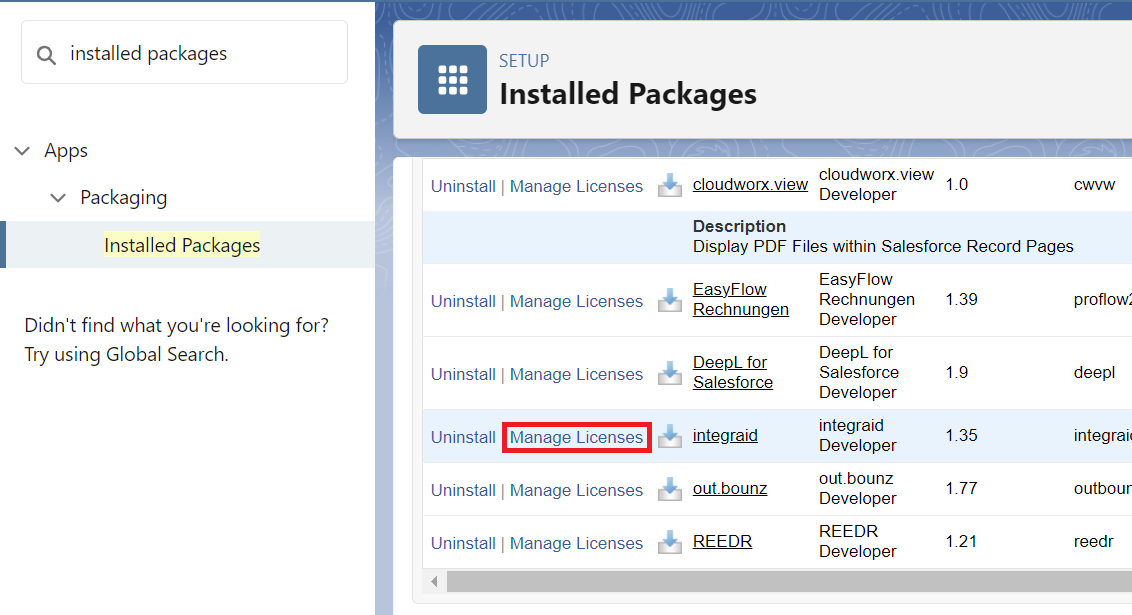This screenshot has height=615, width=1132.
Task: Click the 'deepl' namespace cell
Action: 1094,372
